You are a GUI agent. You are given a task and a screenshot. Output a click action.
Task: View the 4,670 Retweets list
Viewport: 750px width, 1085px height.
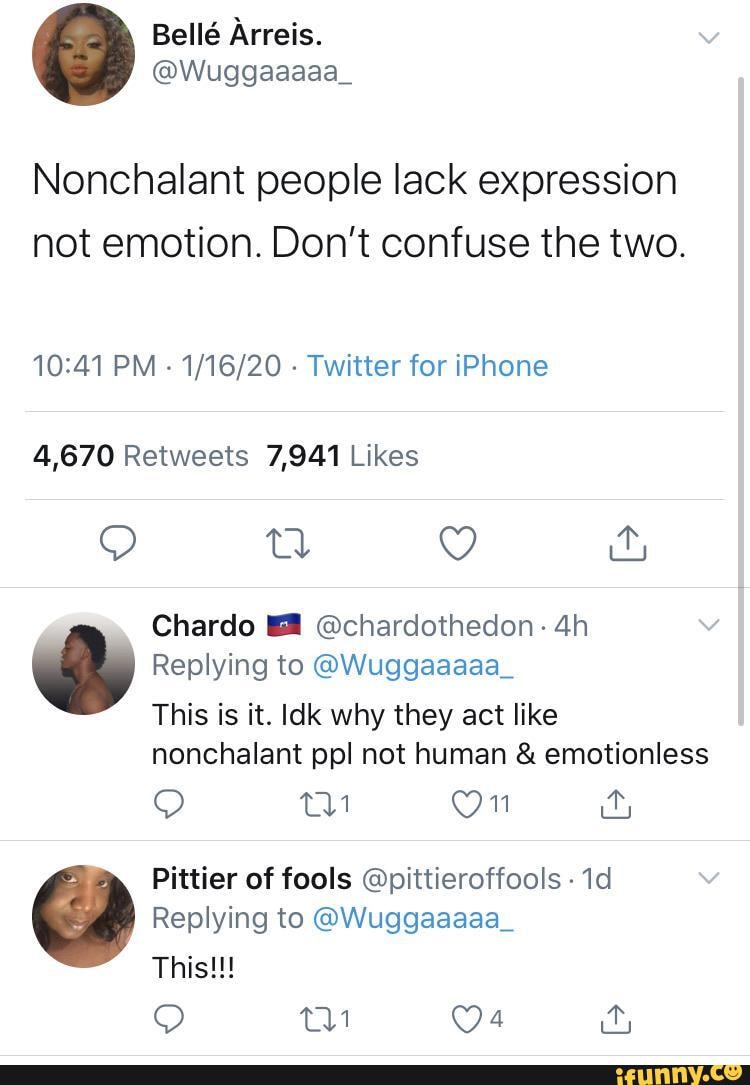[140, 455]
